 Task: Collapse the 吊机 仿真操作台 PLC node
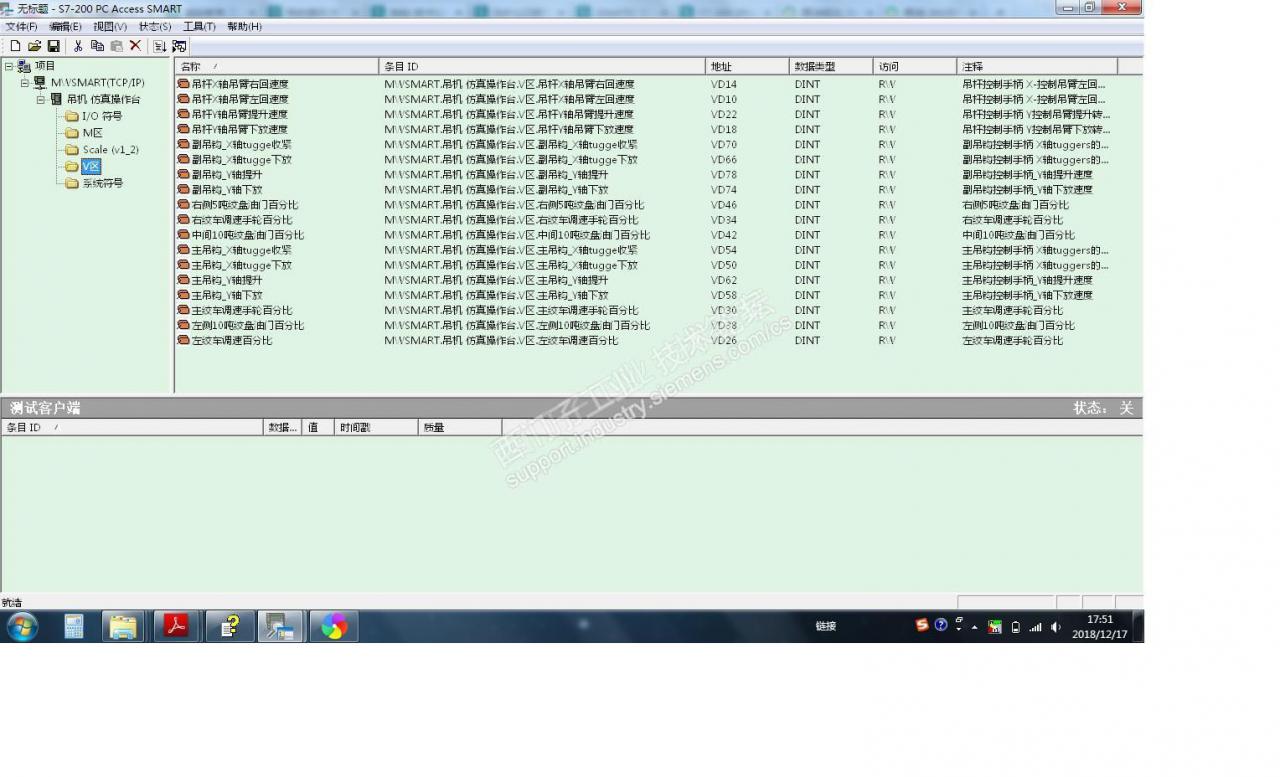pos(41,99)
